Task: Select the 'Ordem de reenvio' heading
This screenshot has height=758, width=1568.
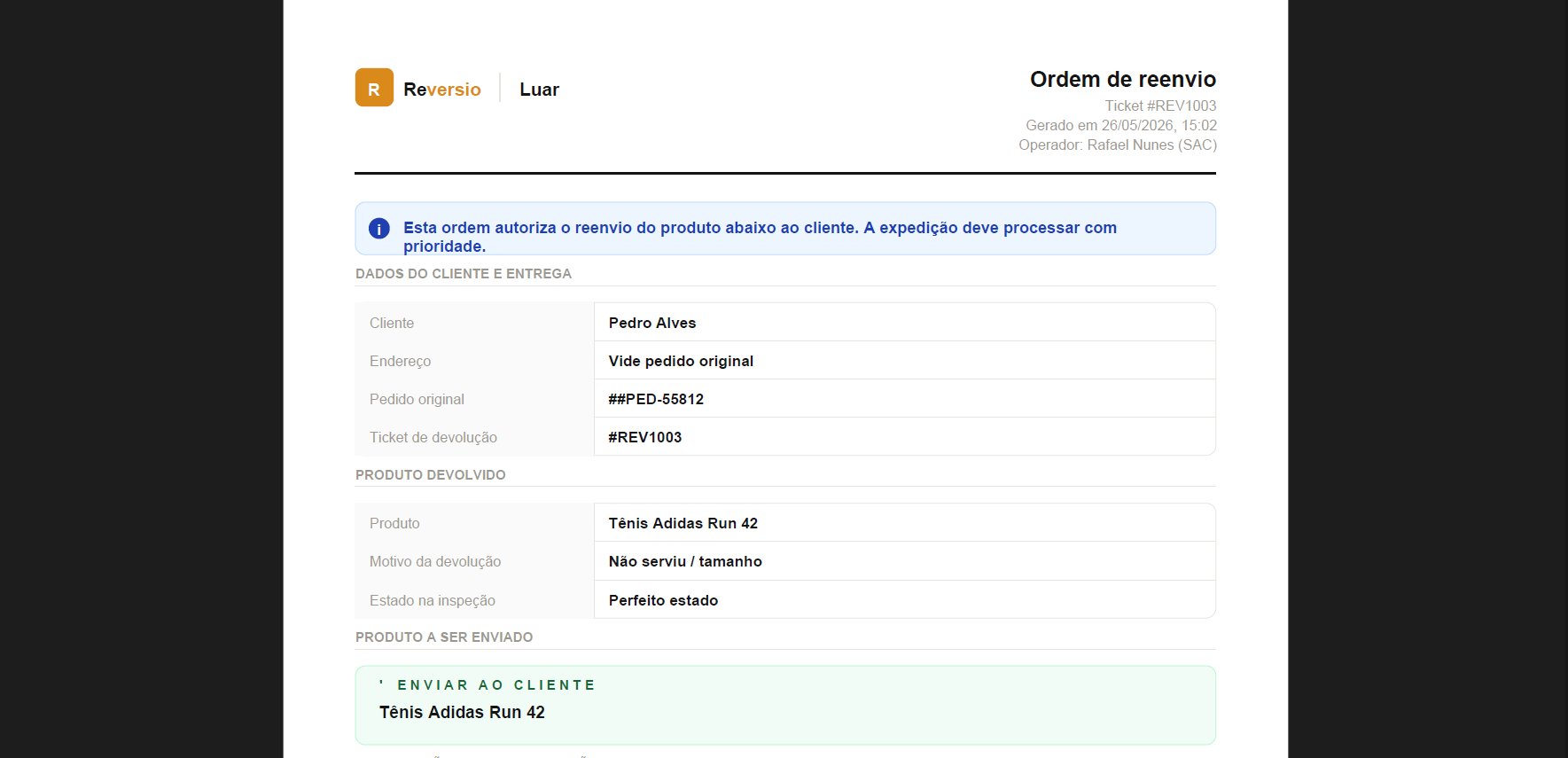Action: pos(1123,80)
